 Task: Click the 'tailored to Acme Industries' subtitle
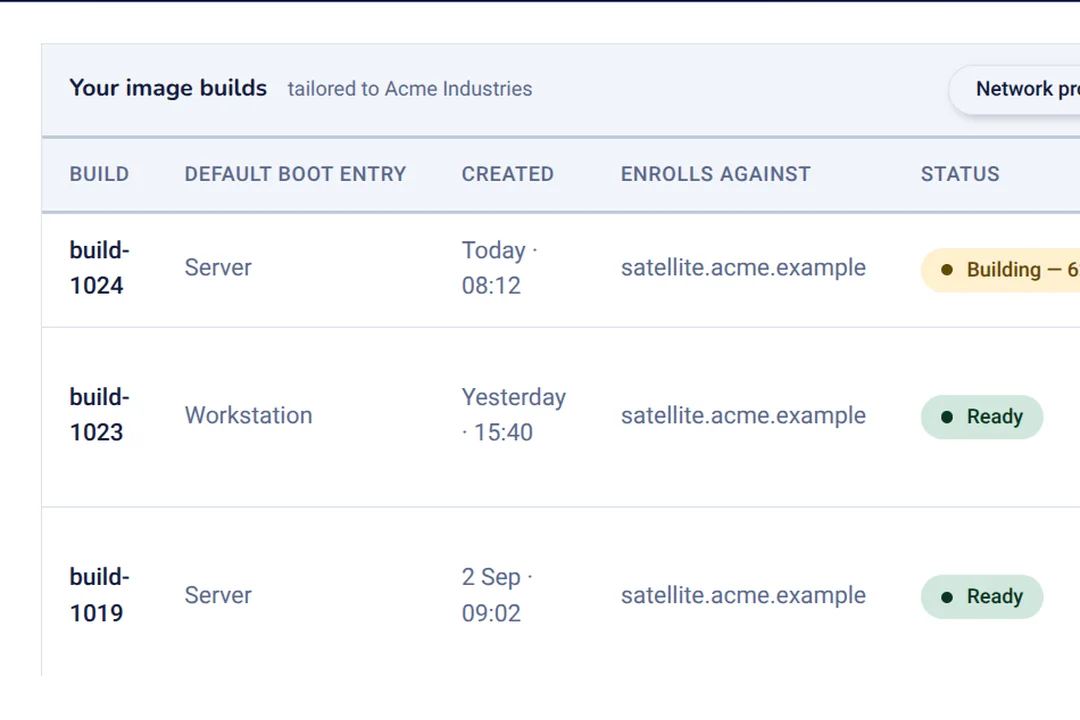point(410,89)
